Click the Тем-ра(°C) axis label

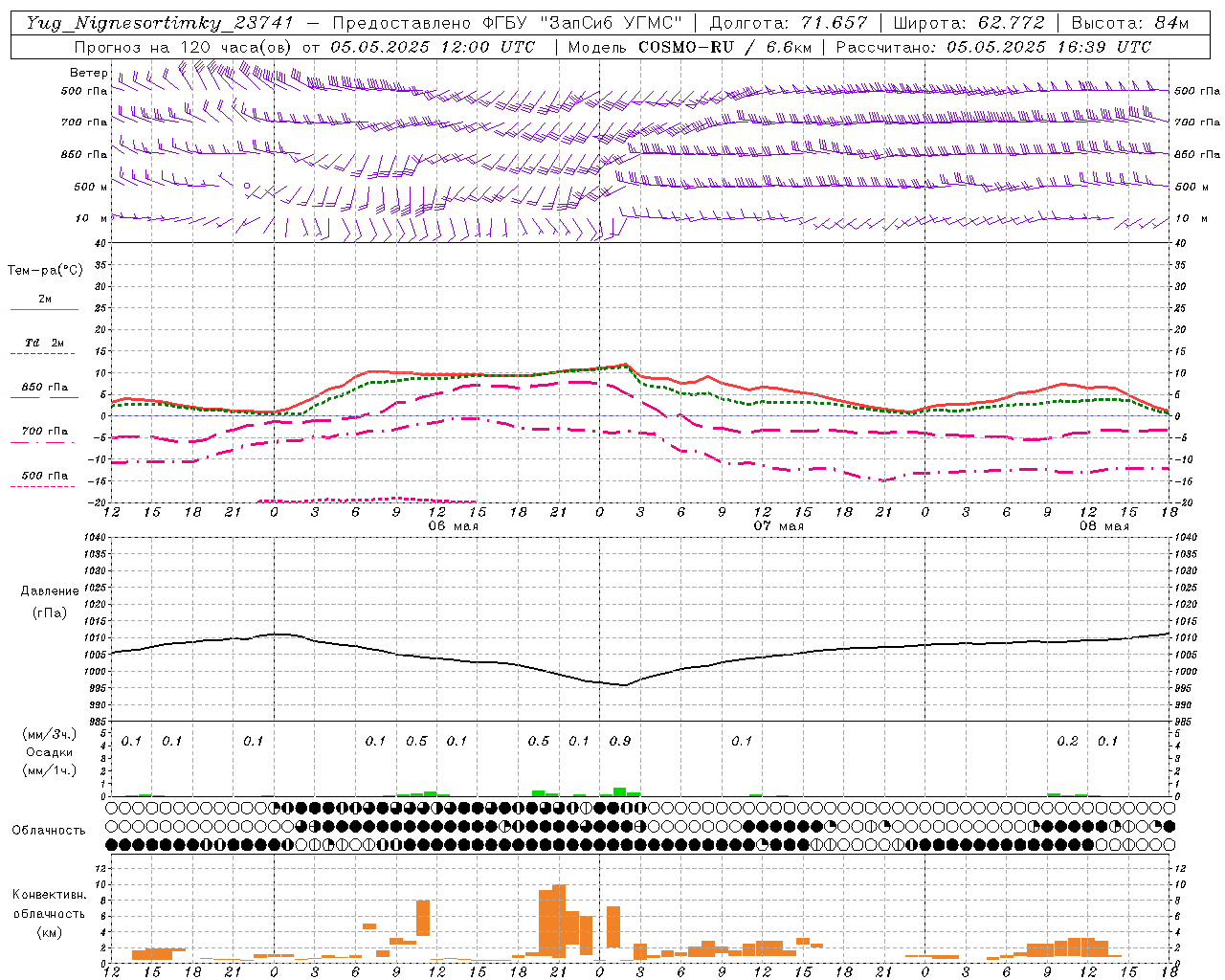(45, 271)
